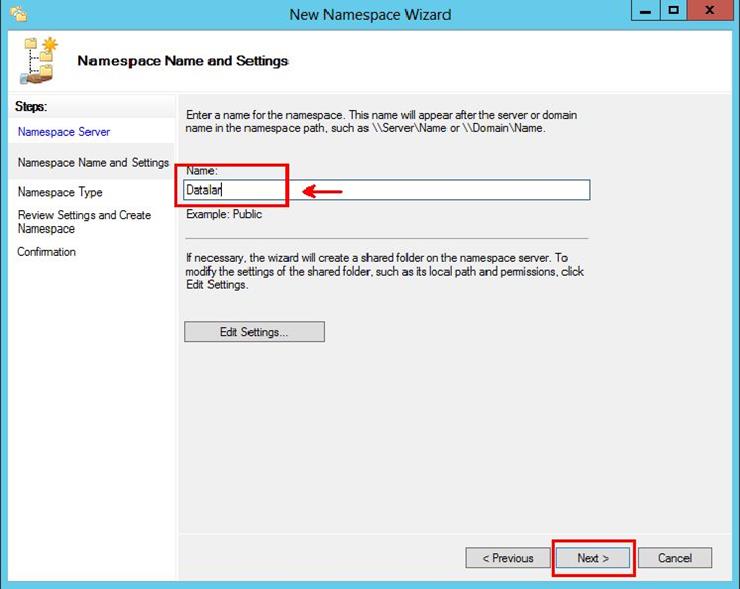
Task: Select the Namespace Type step
Action: point(60,192)
